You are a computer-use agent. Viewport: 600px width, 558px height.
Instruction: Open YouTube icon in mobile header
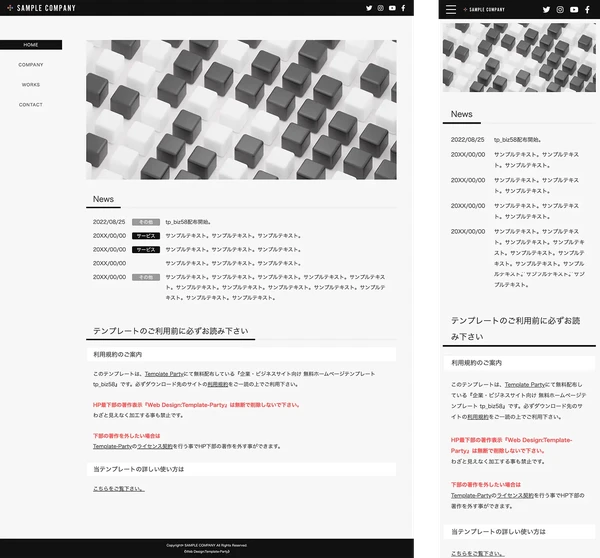tap(574, 10)
